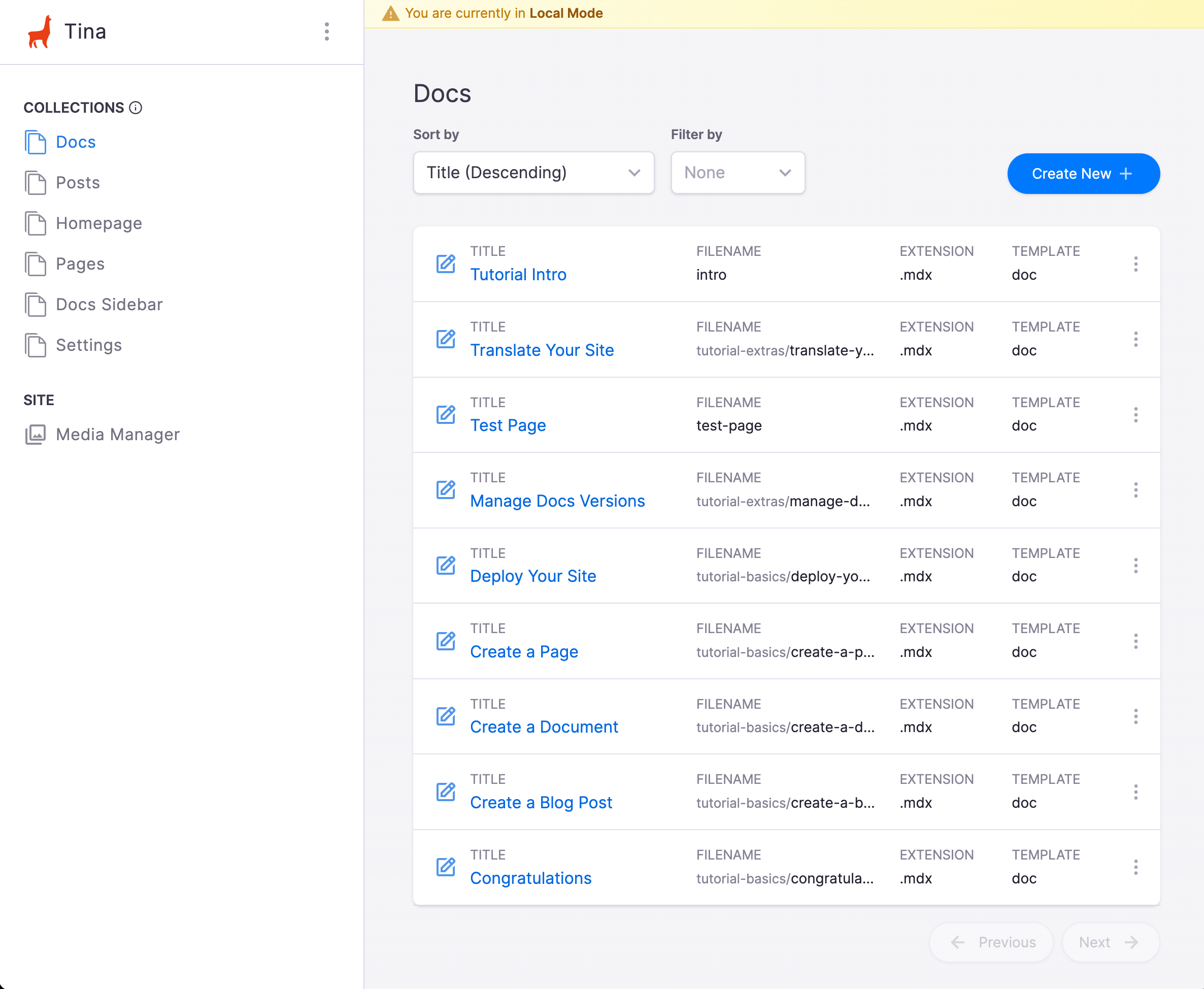Select Docs in the collections sidebar
Image resolution: width=1204 pixels, height=989 pixels.
pyautogui.click(x=76, y=143)
